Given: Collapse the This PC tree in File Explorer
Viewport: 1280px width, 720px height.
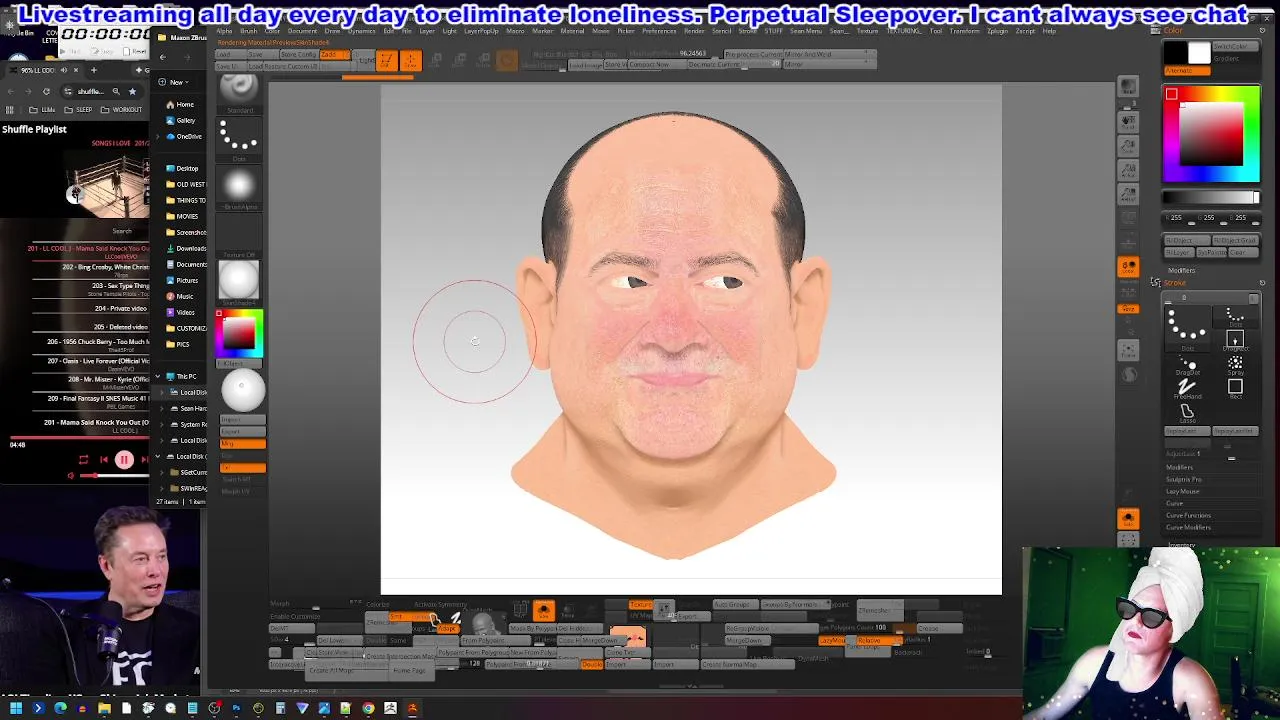Looking at the screenshot, I should (x=157, y=376).
